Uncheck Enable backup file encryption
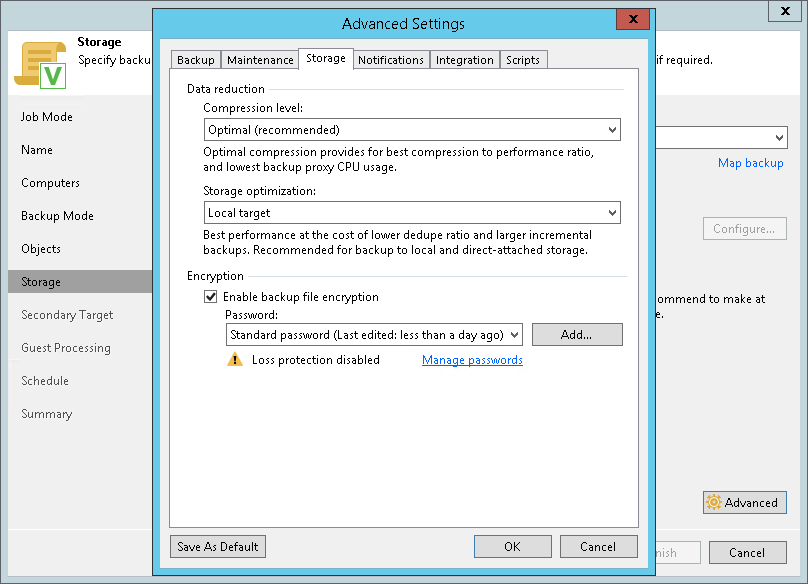This screenshot has width=808, height=584. (211, 297)
